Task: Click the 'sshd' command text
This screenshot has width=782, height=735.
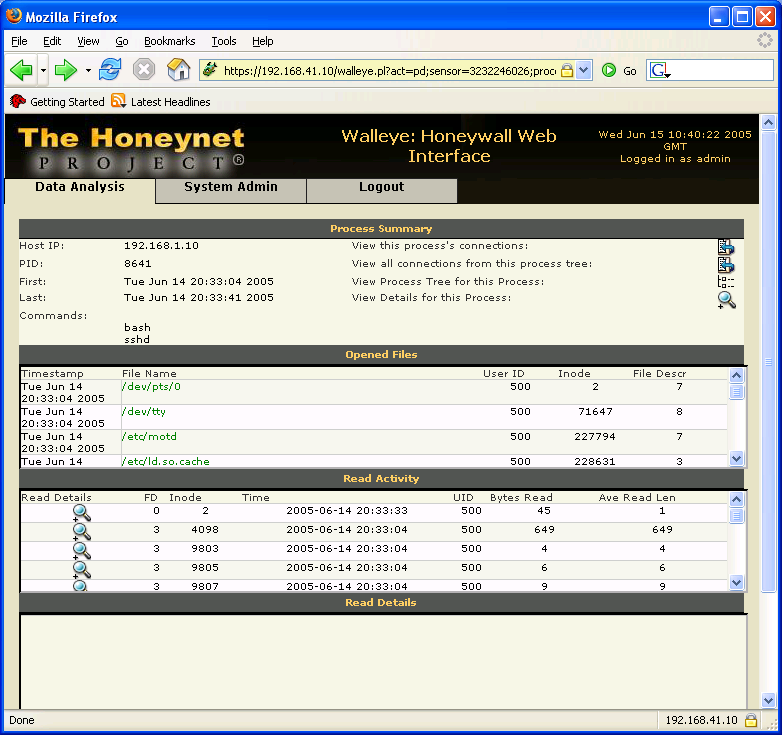Action: 137,340
